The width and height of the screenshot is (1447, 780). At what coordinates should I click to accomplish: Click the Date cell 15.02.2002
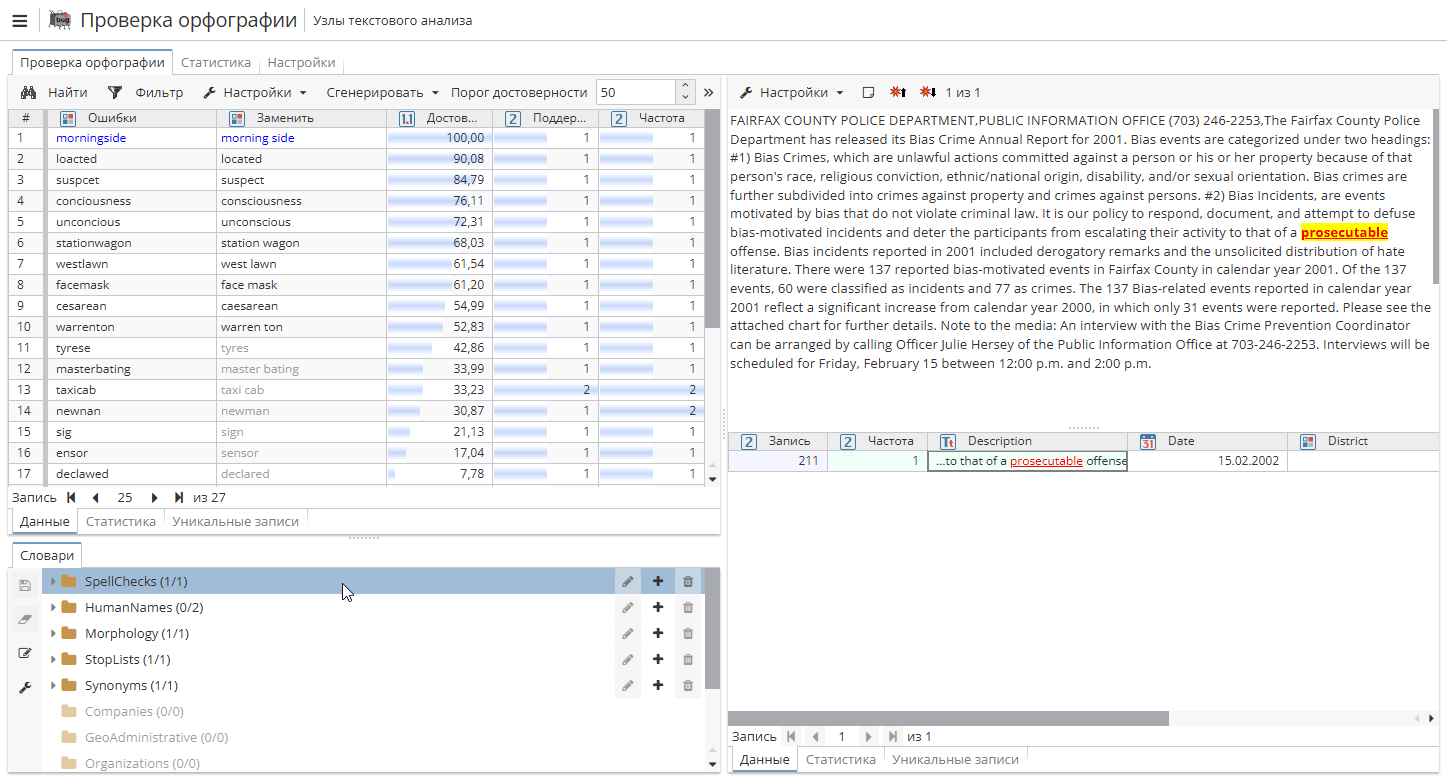click(1208, 461)
